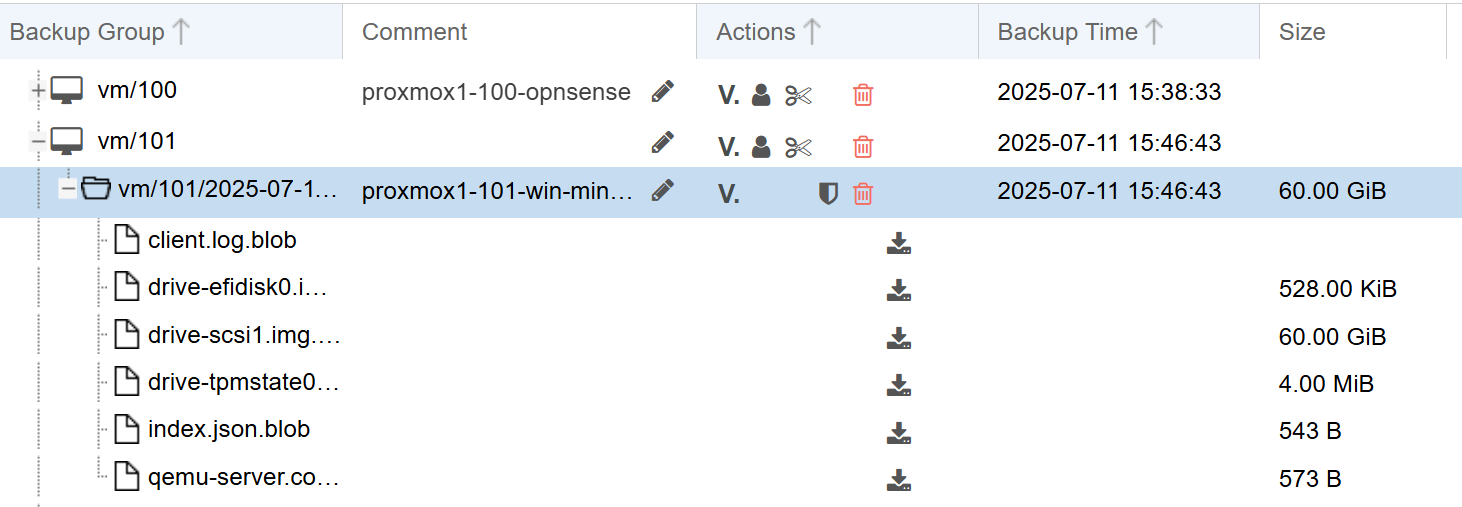Delete the vm/100 backup group
This screenshot has width=1462, height=507.
(863, 95)
